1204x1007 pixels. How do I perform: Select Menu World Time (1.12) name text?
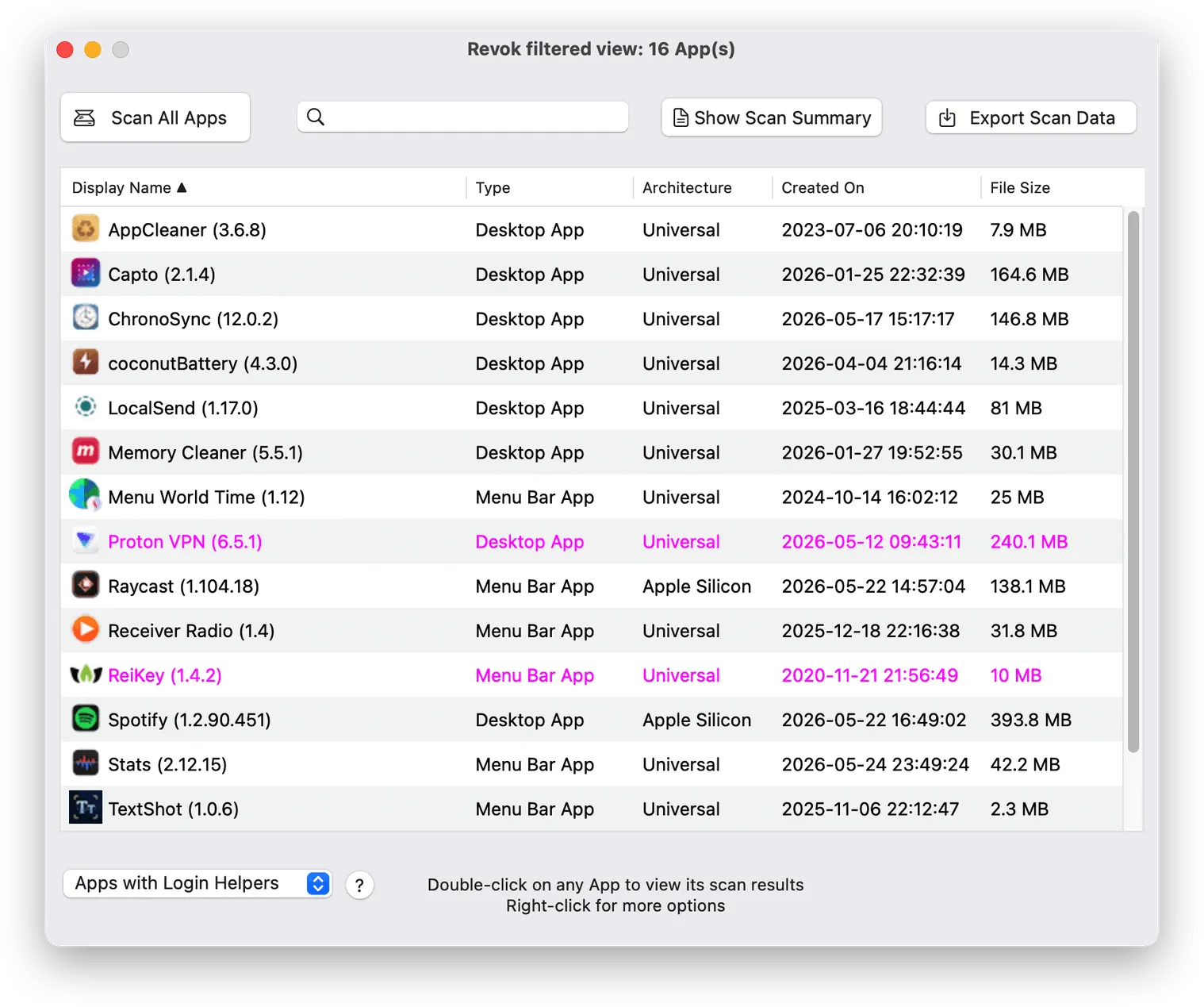[206, 497]
